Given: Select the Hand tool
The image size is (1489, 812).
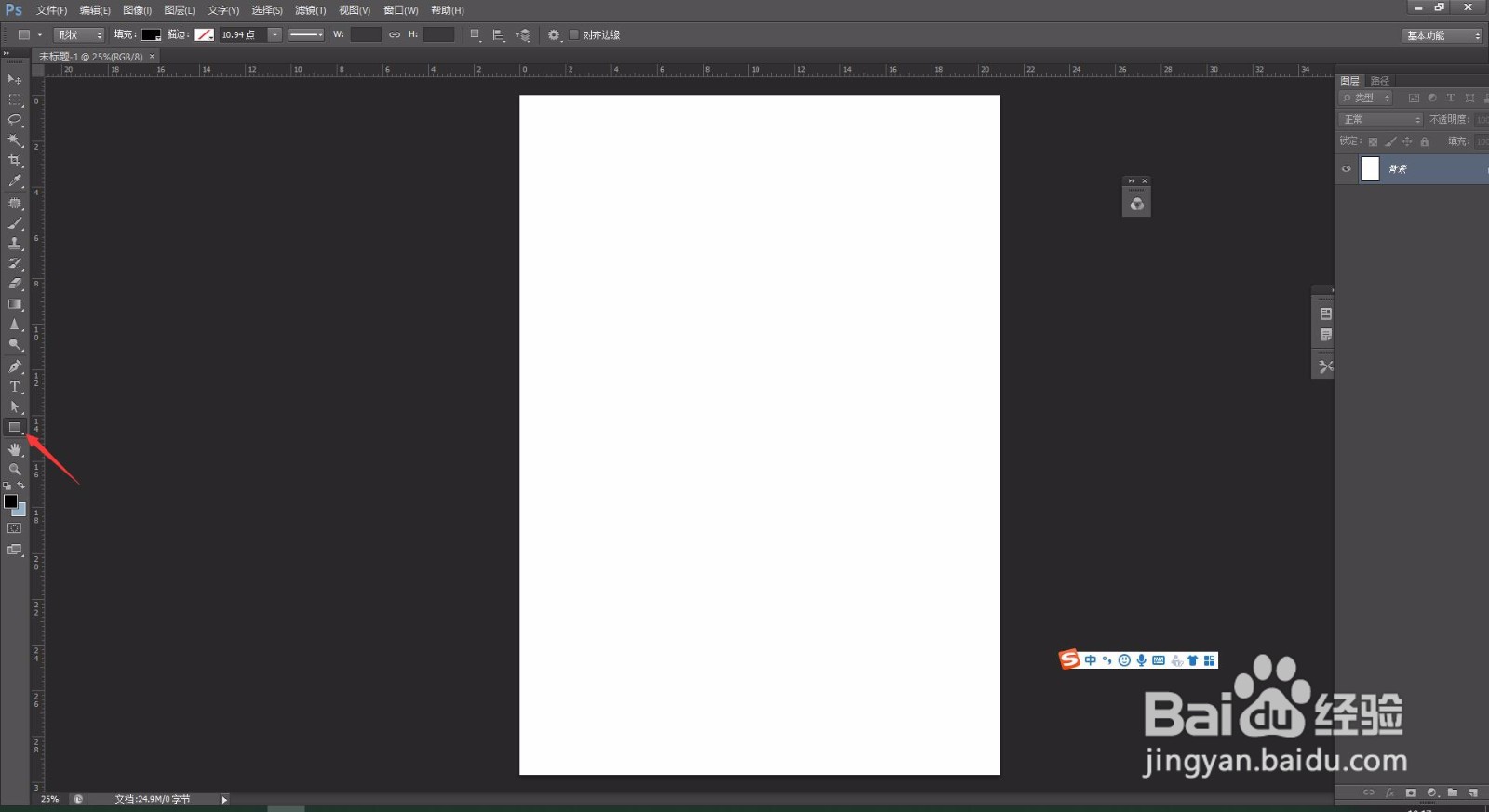Looking at the screenshot, I should [14, 449].
